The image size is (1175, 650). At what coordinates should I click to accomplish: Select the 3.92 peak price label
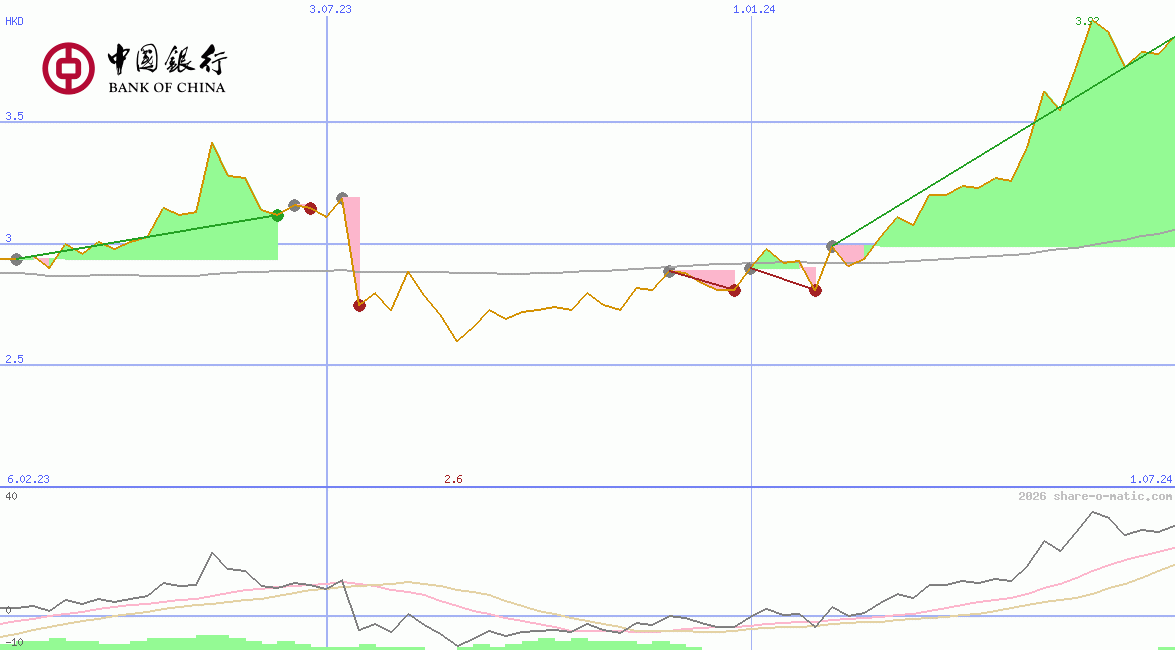pyautogui.click(x=1086, y=20)
